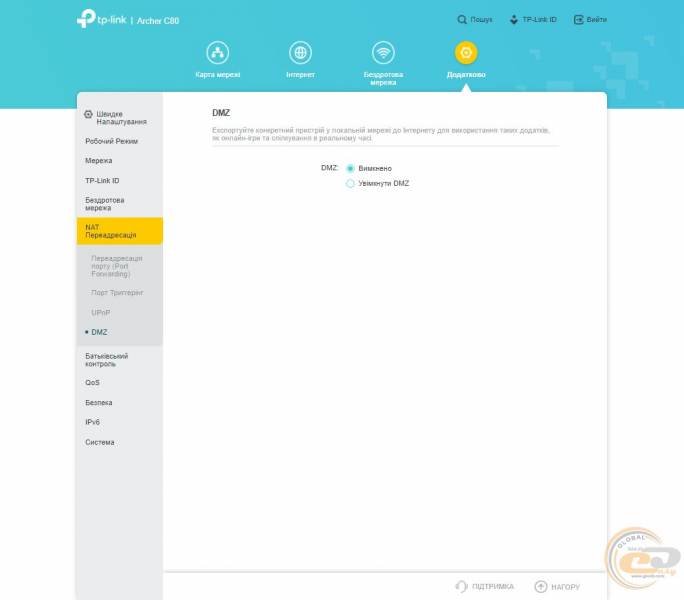Open the Карта мережі network map icon
This screenshot has width=684, height=600.
(218, 53)
